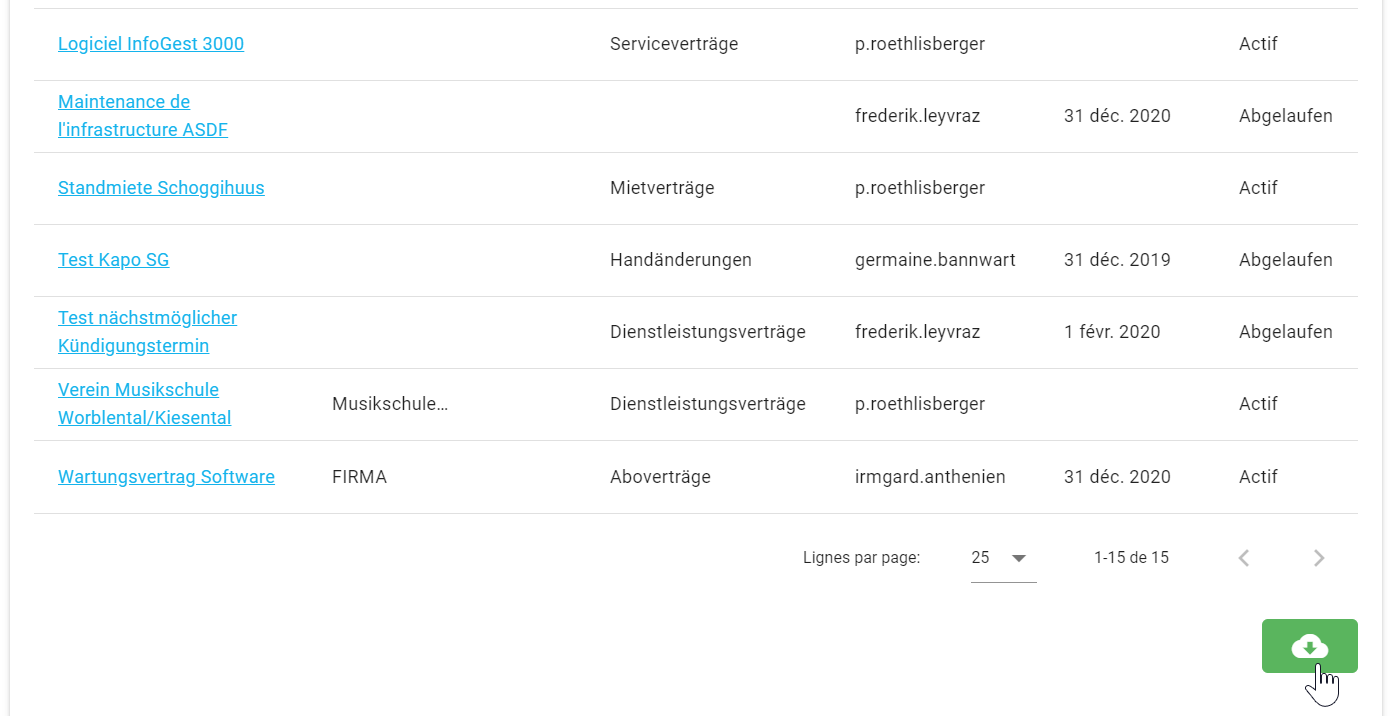
Task: Click the Aboverträge category cell
Action: point(660,477)
